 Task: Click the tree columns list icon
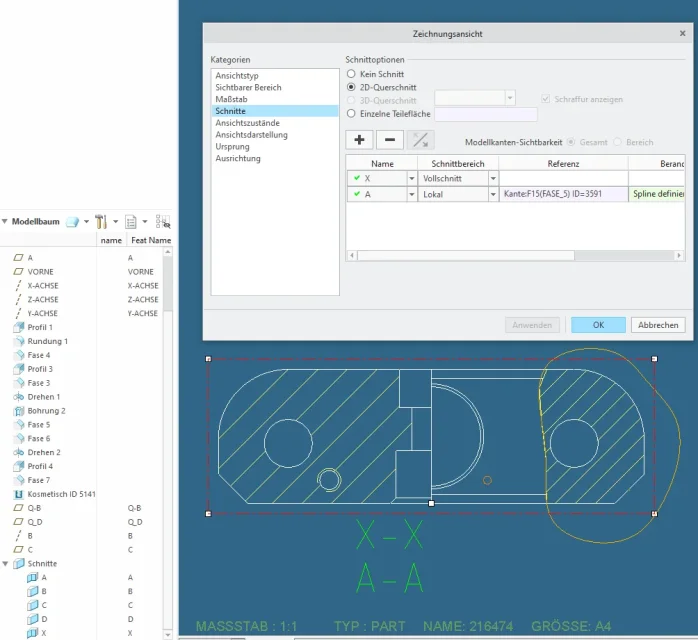(131, 222)
